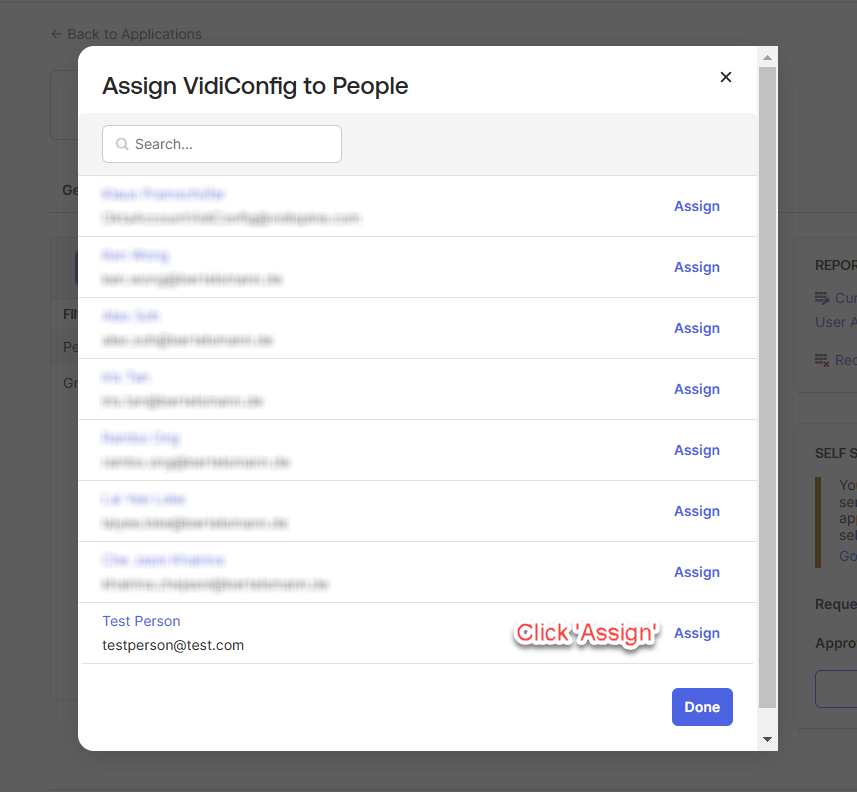Viewport: 857px width, 792px height.
Task: Click the scrollbar up arrow
Action: (767, 57)
